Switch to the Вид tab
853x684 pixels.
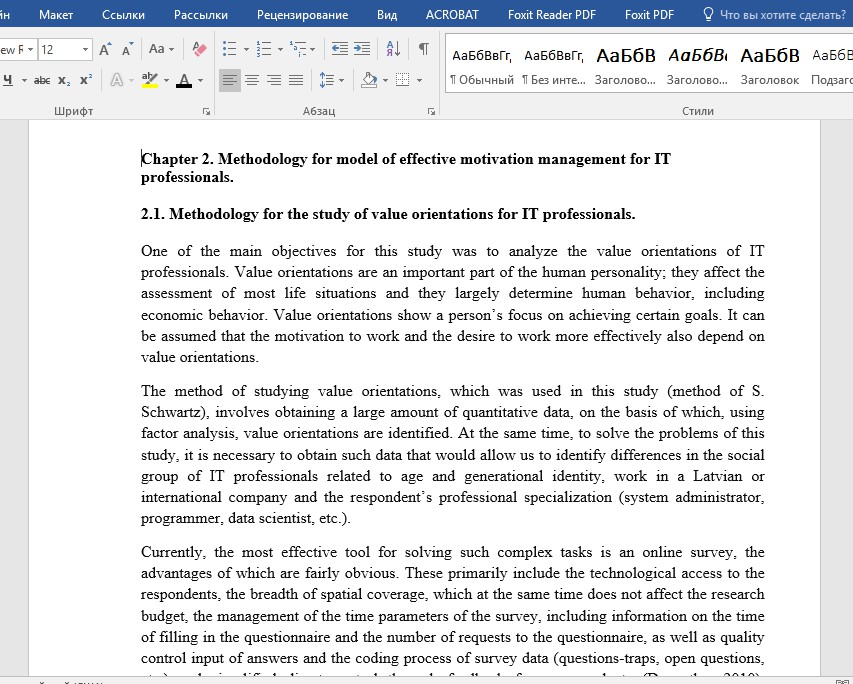[x=387, y=15]
